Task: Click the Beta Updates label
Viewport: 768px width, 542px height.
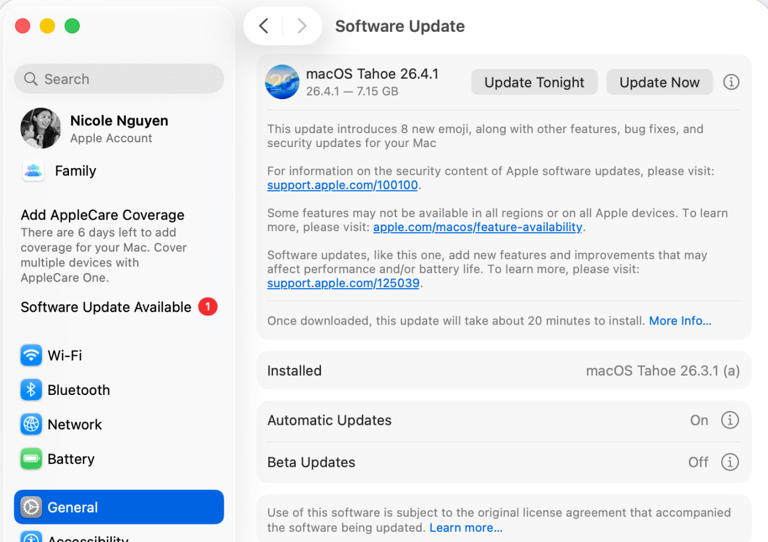Action: pyautogui.click(x=311, y=462)
